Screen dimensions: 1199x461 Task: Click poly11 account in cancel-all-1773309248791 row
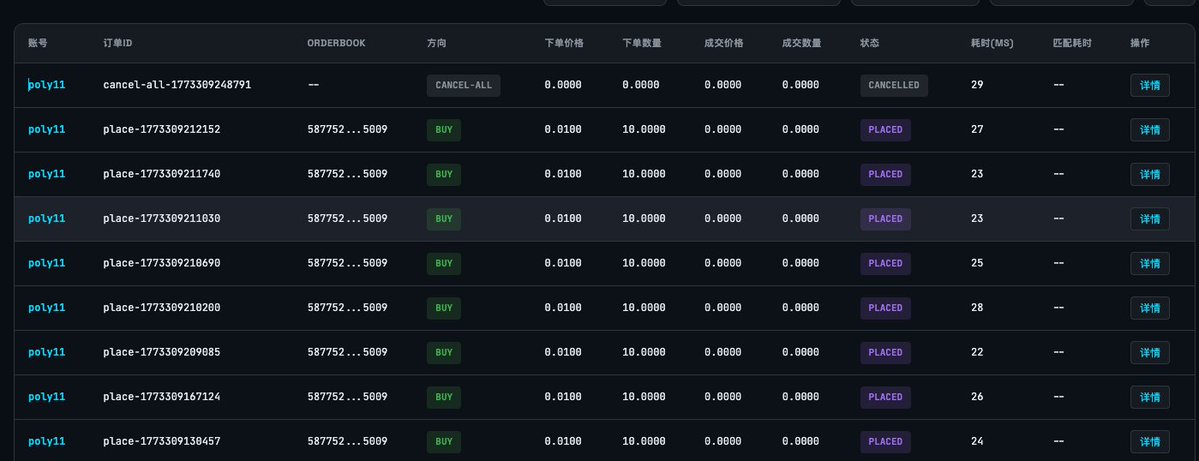(x=47, y=85)
